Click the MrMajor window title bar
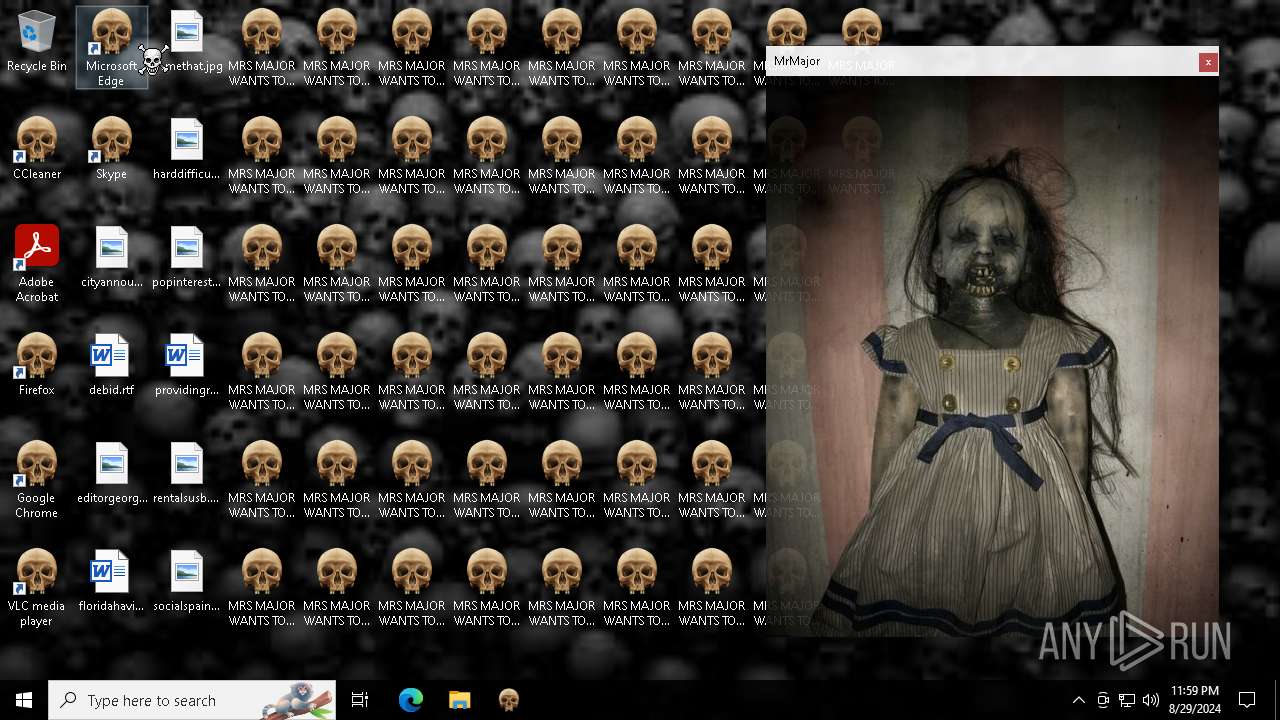1280x720 pixels. click(x=982, y=61)
